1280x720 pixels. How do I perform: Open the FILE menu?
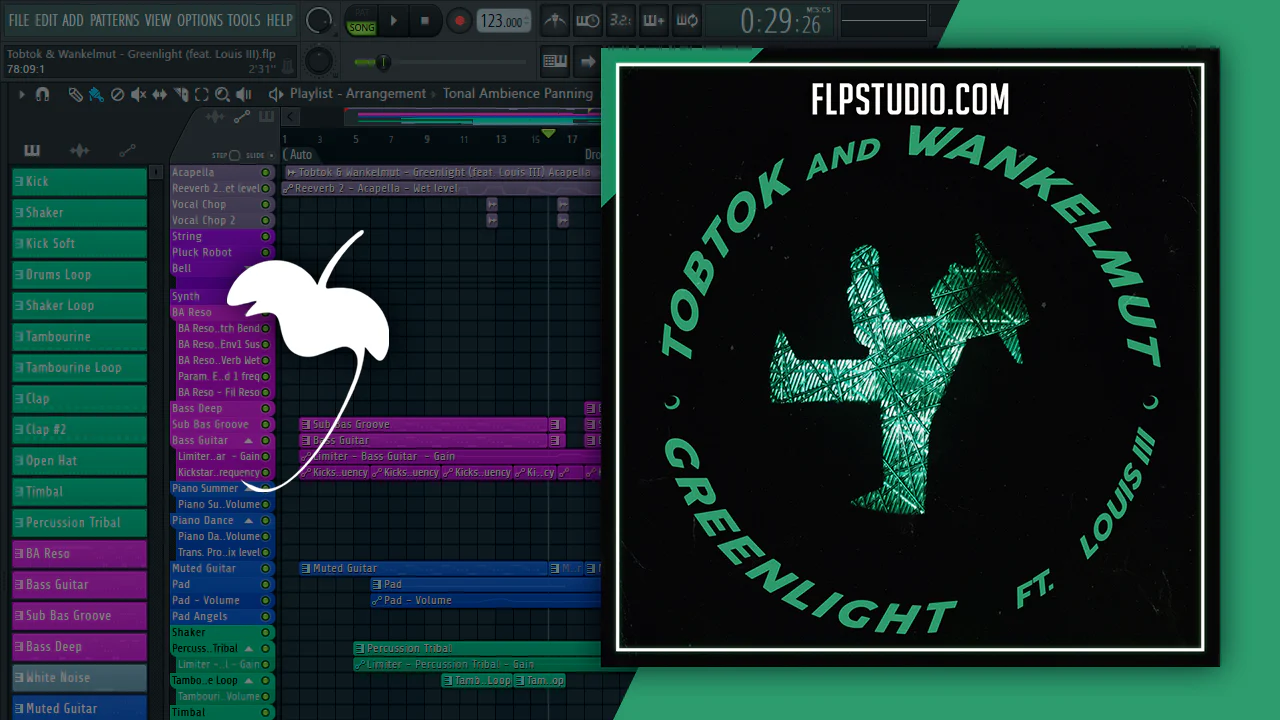(19, 20)
